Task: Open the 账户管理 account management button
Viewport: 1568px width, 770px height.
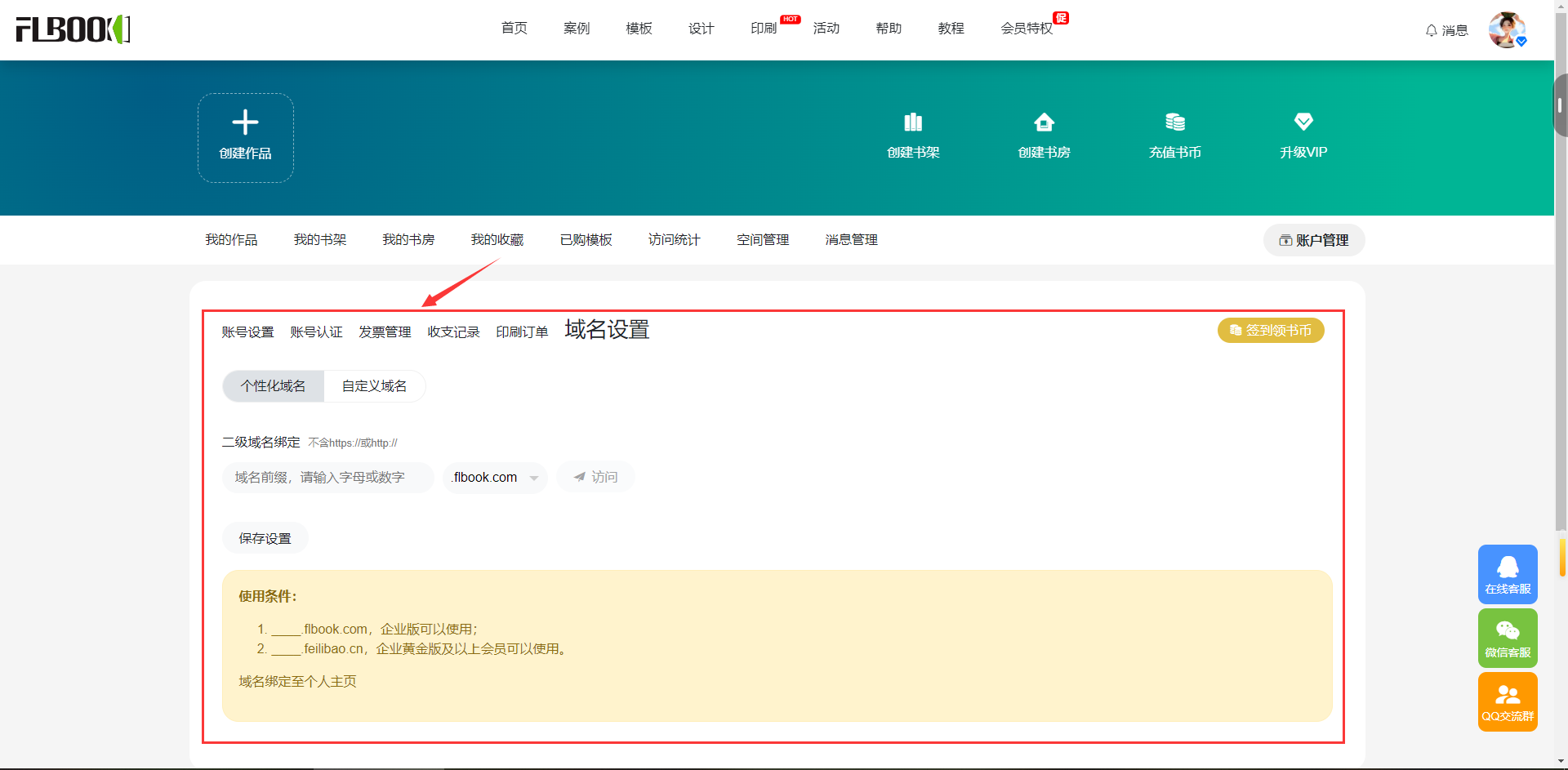Action: pos(1314,240)
